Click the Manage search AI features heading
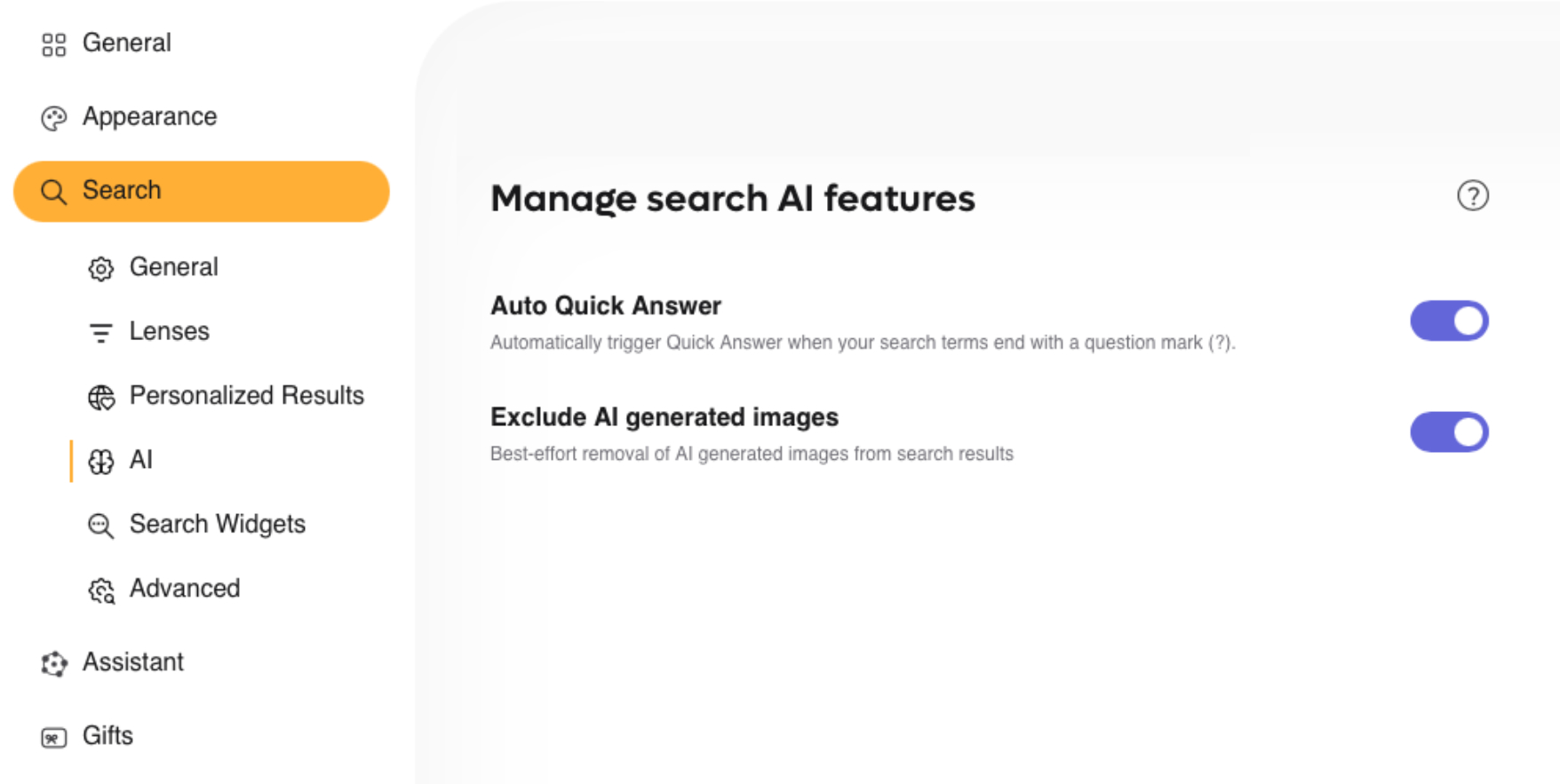1560x784 pixels. click(x=733, y=200)
